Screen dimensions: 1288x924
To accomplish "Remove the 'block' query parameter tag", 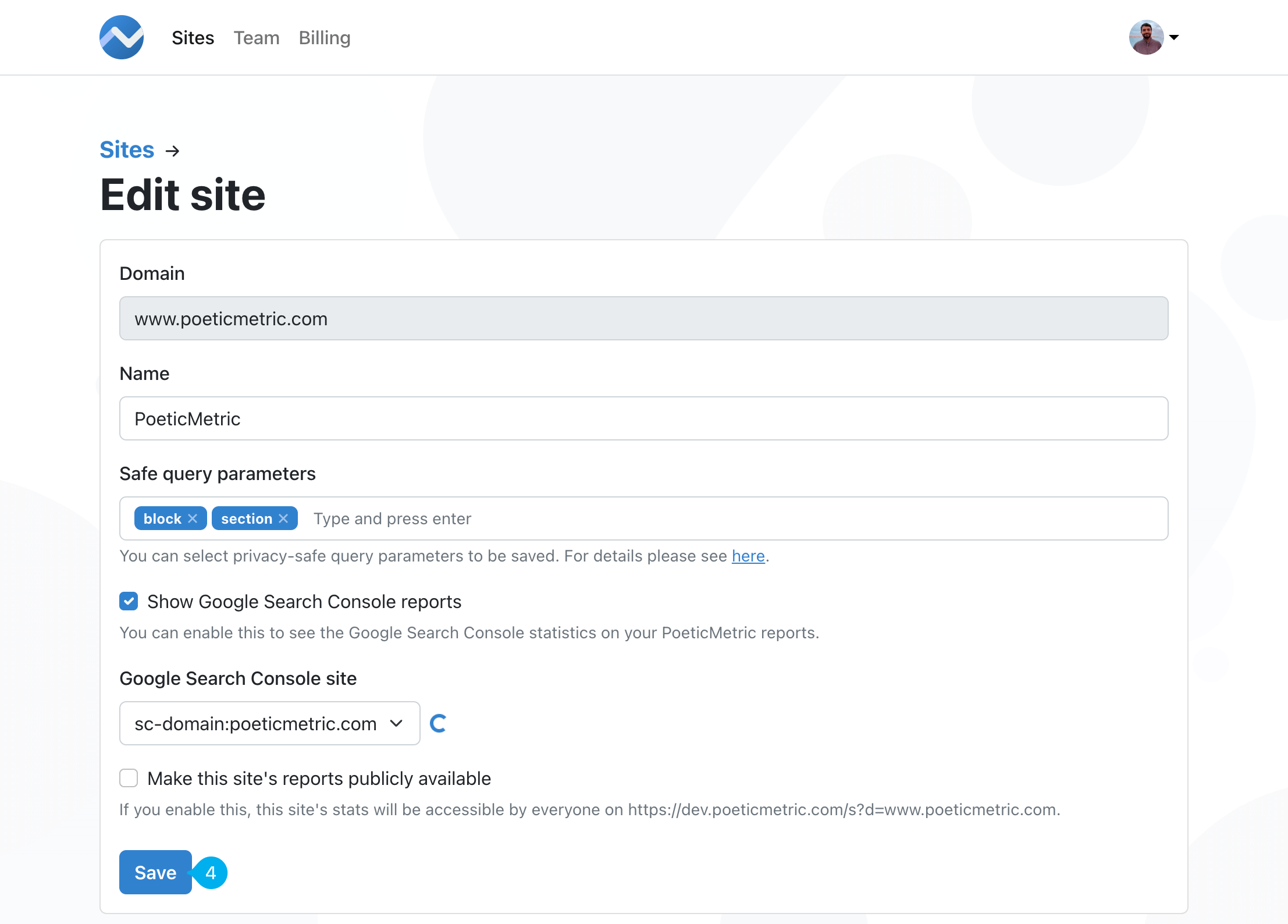I will (193, 518).
